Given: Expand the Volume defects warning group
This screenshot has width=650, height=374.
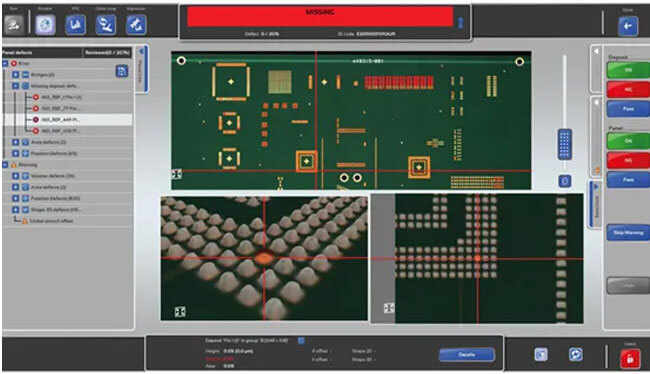Looking at the screenshot, I should pos(15,176).
